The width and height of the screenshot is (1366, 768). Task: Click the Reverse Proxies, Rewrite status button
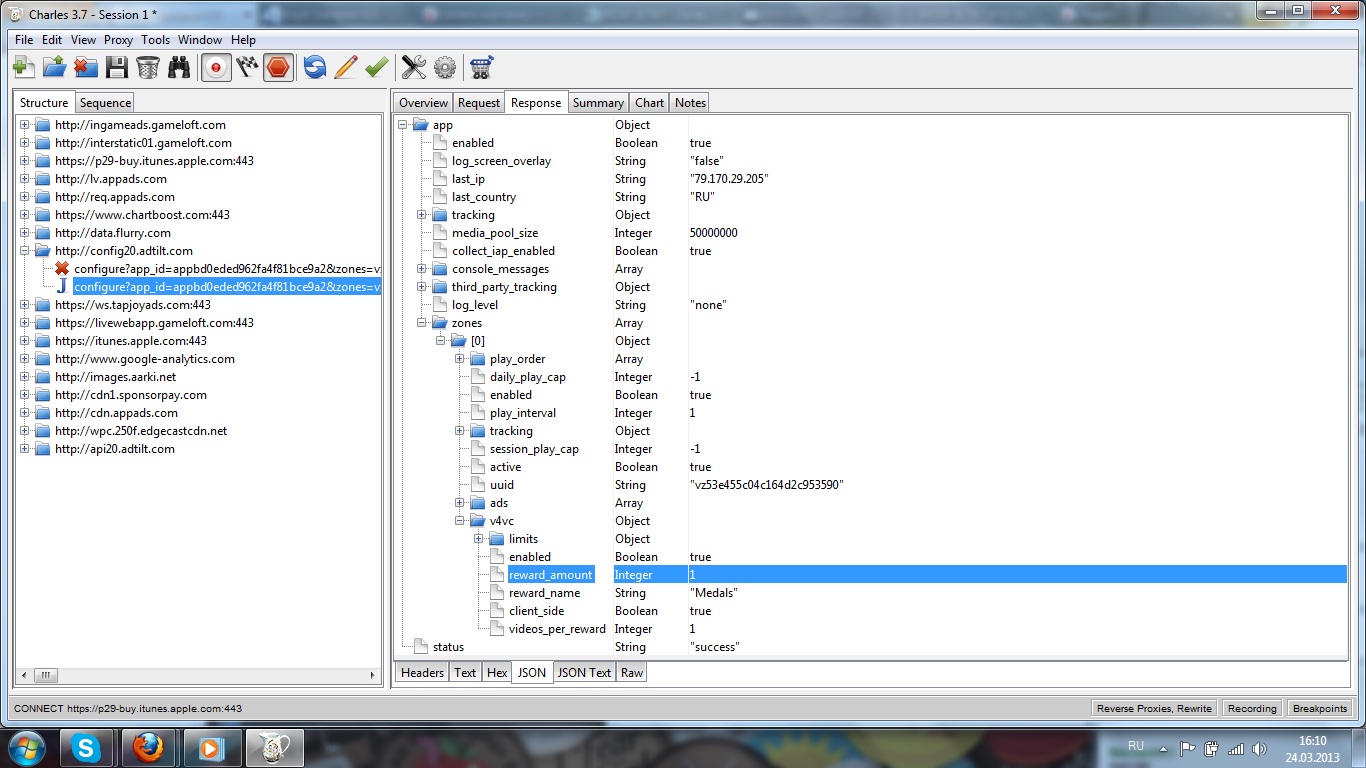pyautogui.click(x=1154, y=708)
